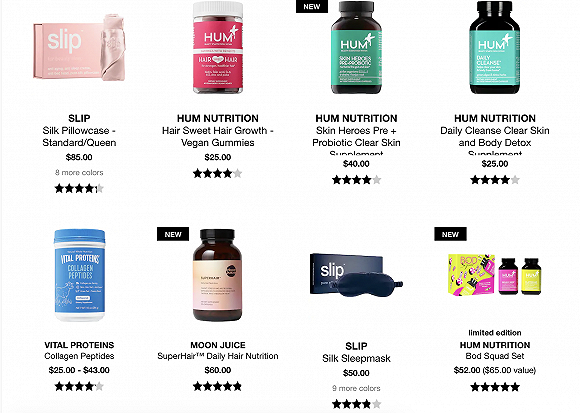Viewport: 580px width, 413px height.
Task: Open star rating for Silk Pillowcase
Action: (79, 189)
